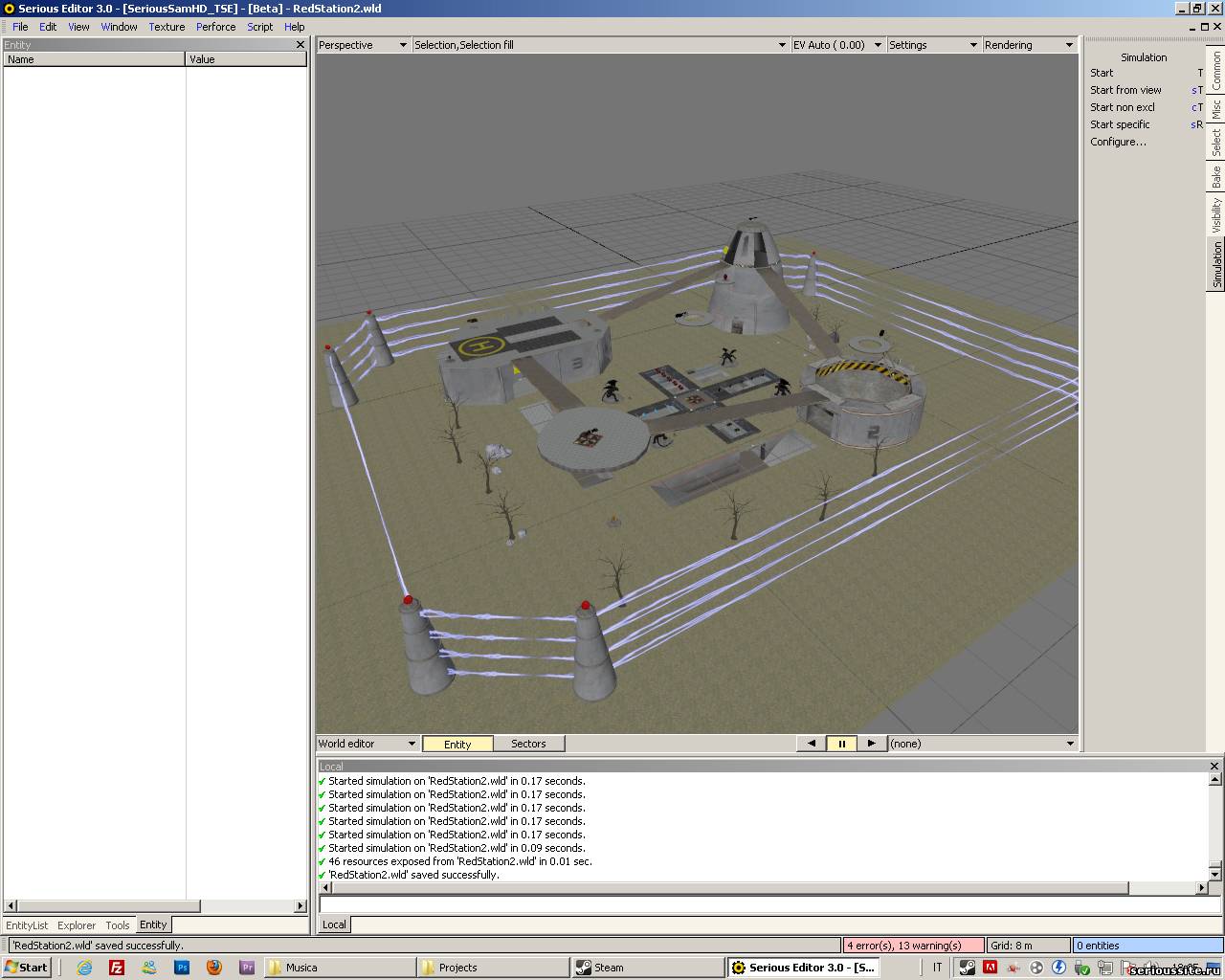1225x980 pixels.
Task: Step simulation forward with right arrow
Action: (871, 744)
